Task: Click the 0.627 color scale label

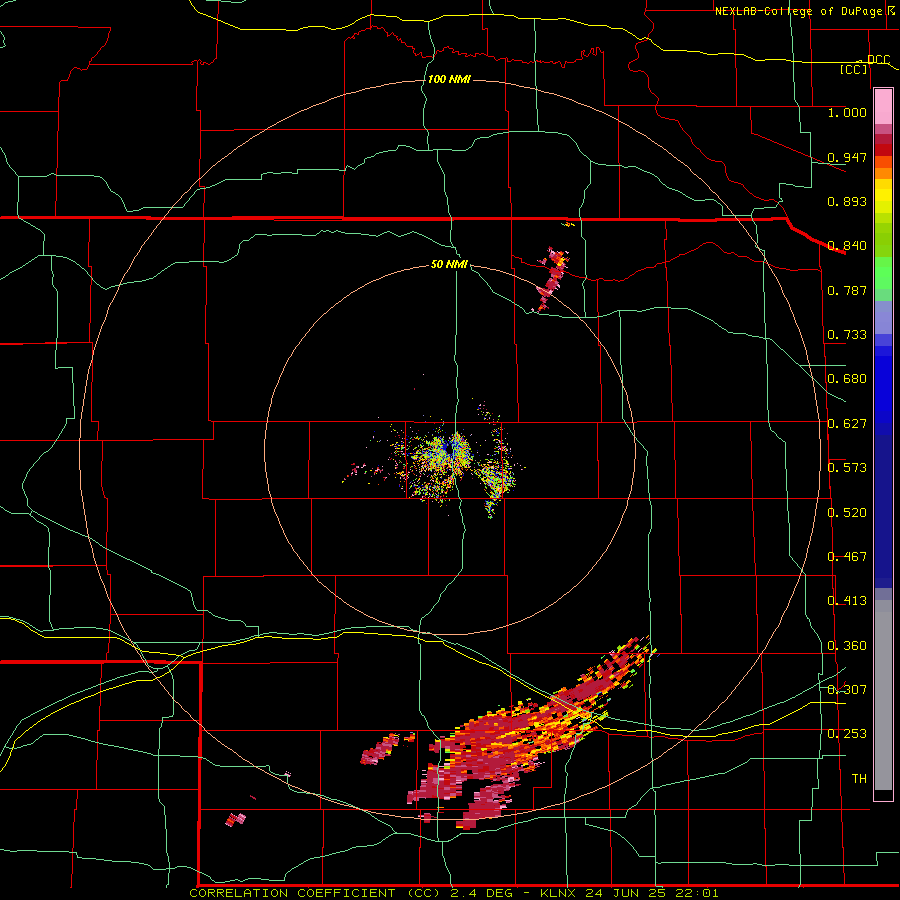Action: coord(847,424)
